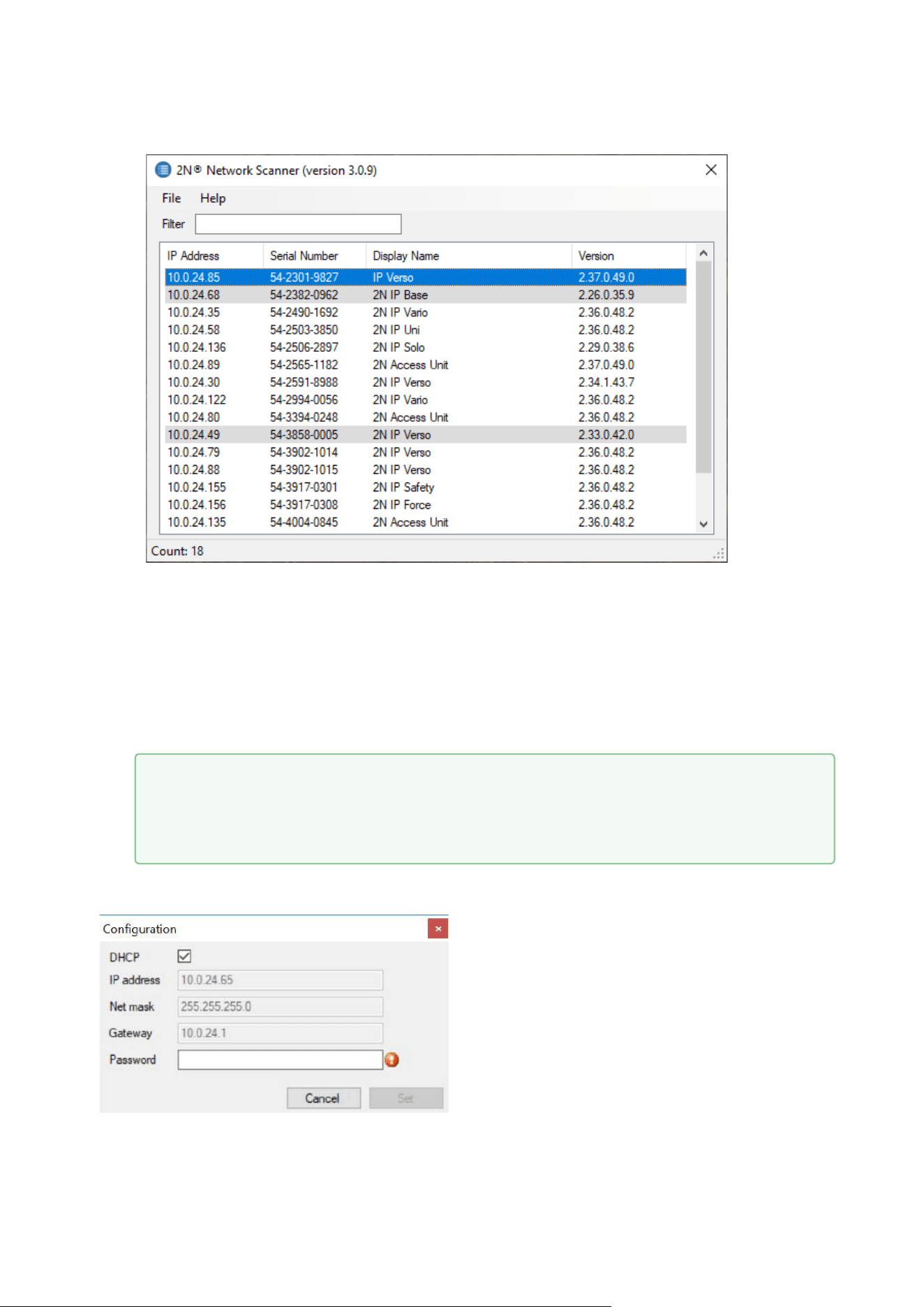Click the Net mask field
Screen dimensions: 924x1307
point(280,1007)
